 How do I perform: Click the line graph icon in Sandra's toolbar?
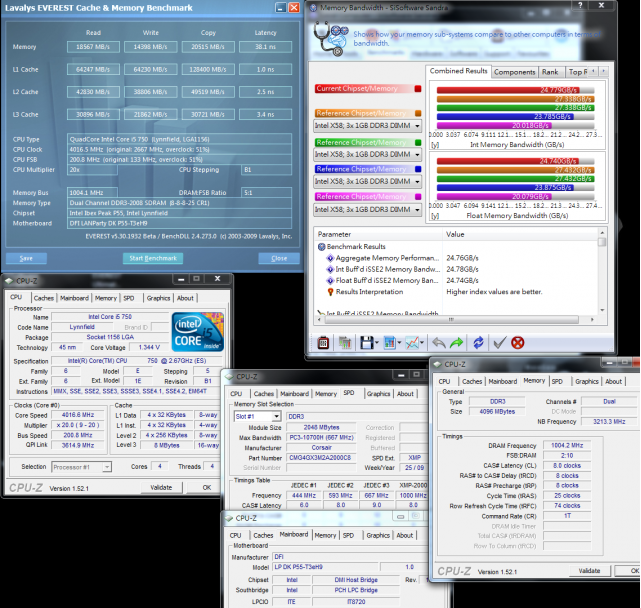coord(412,343)
